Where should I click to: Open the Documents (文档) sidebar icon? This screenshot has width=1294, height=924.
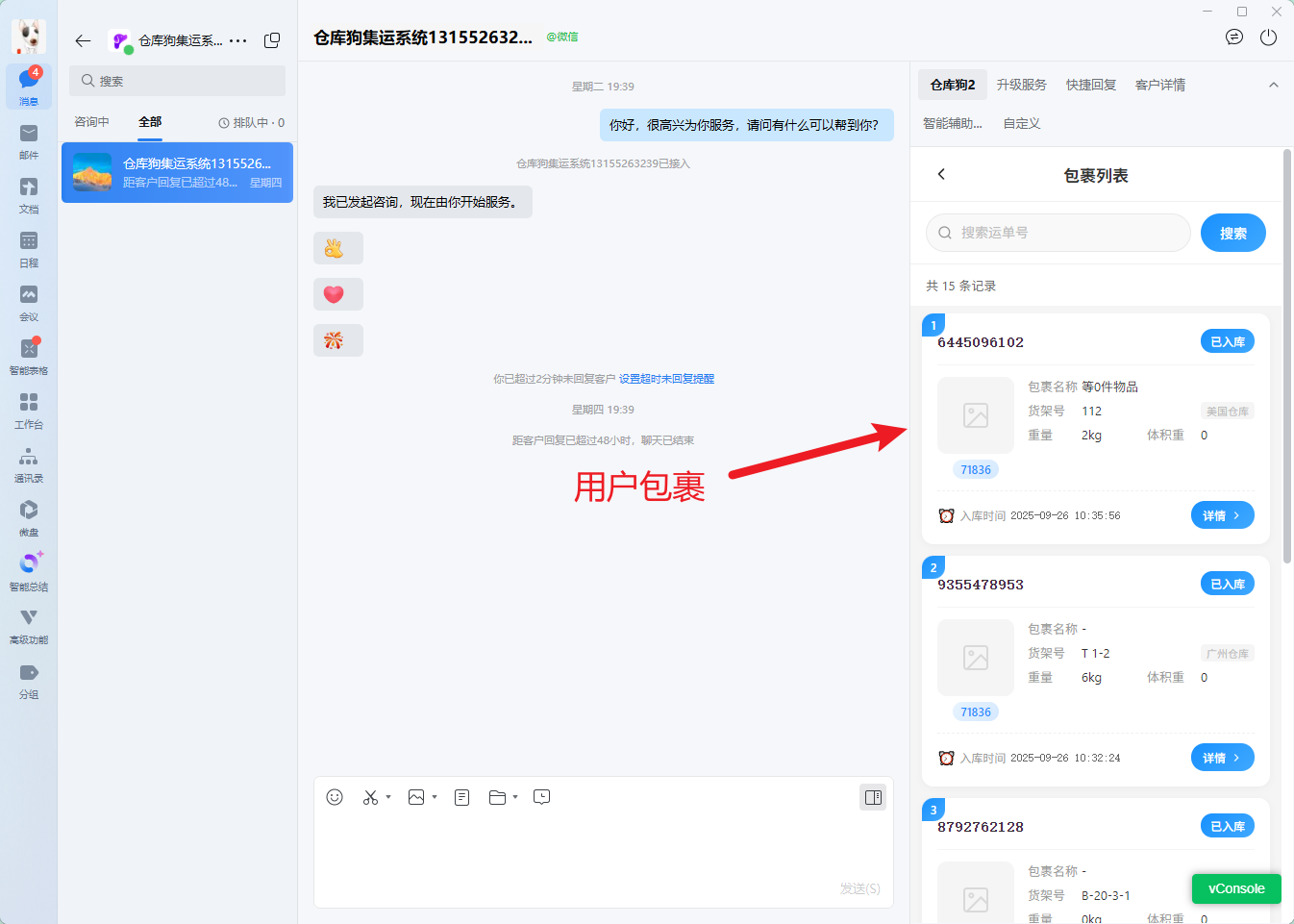click(29, 194)
